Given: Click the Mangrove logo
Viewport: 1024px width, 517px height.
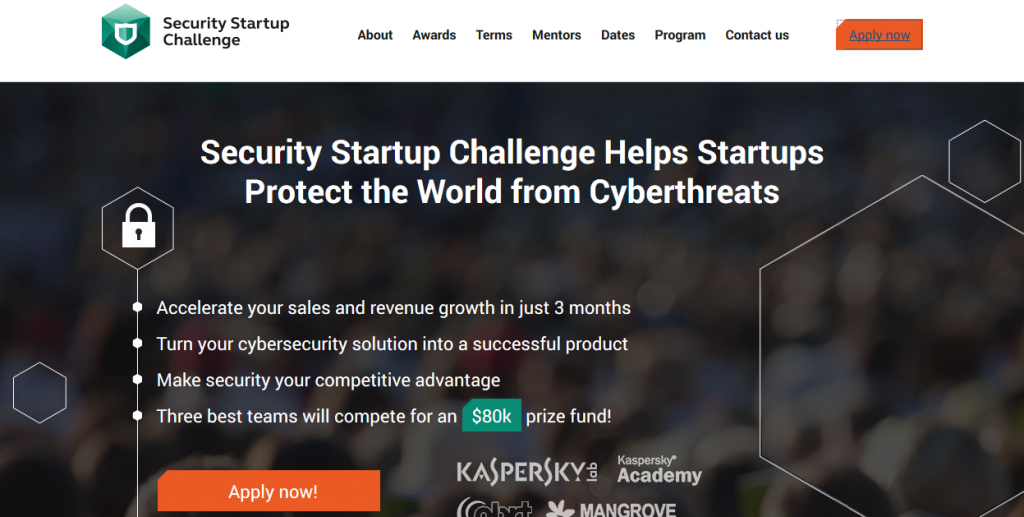Looking at the screenshot, I should 611,509.
